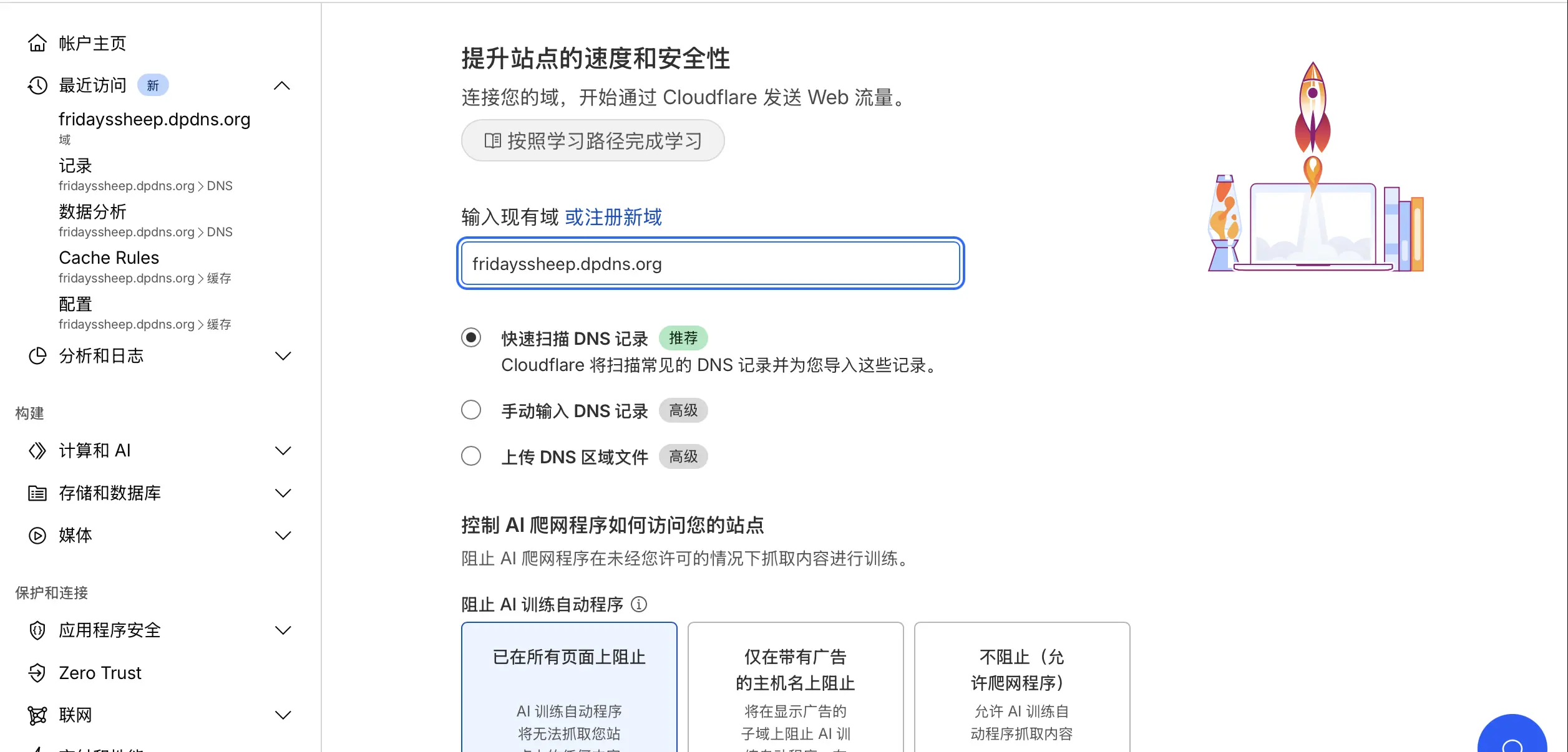The height and width of the screenshot is (752, 1568).
Task: Choose 手动输入 DNS 记录 option
Action: (x=471, y=410)
